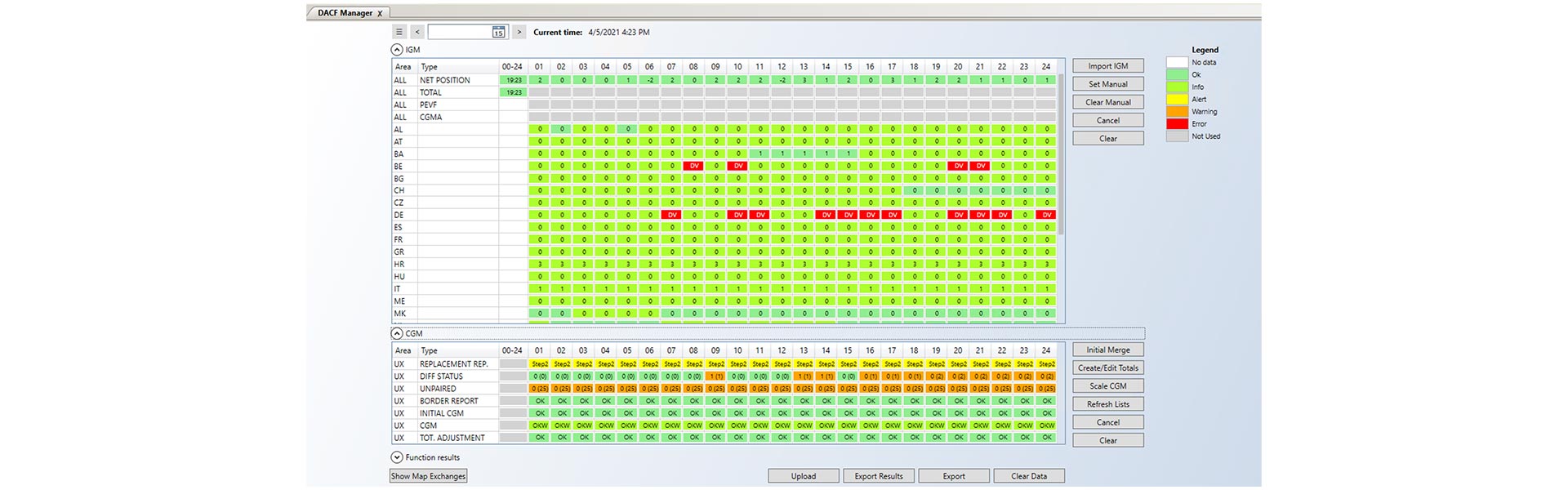Select the HR area row label
1568x490 pixels.
click(399, 264)
